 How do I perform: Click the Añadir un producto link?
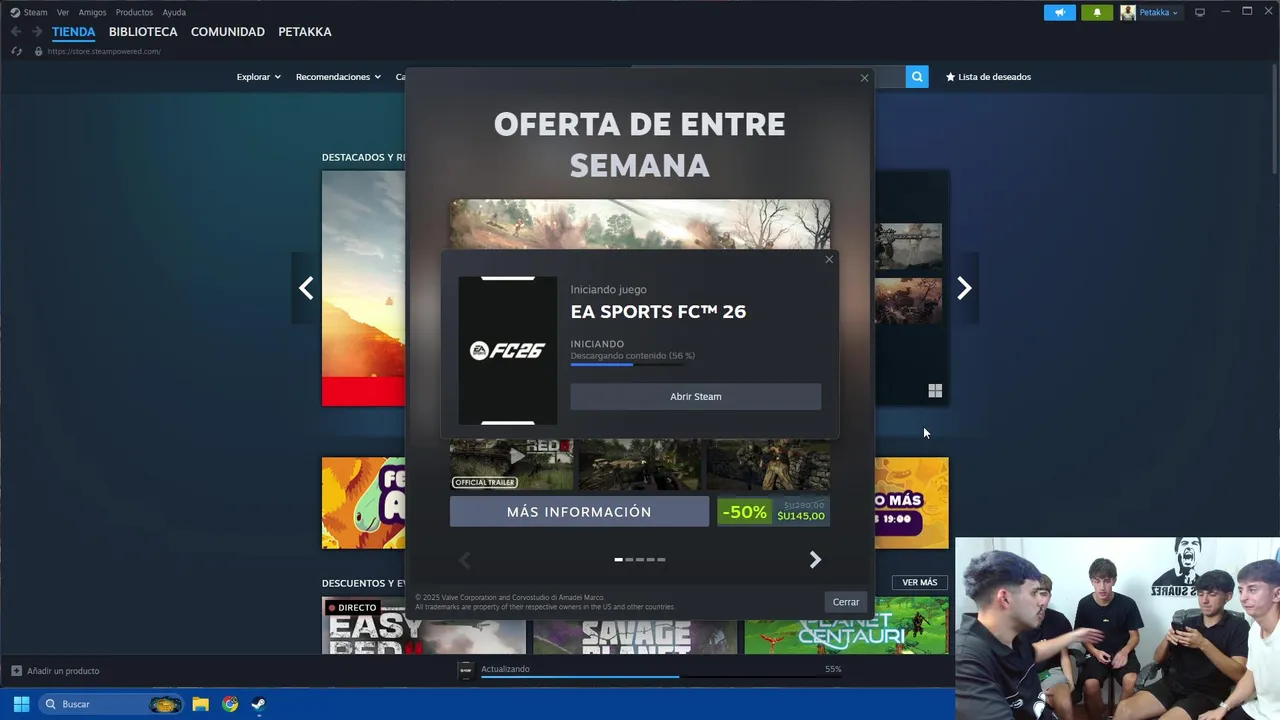point(63,671)
